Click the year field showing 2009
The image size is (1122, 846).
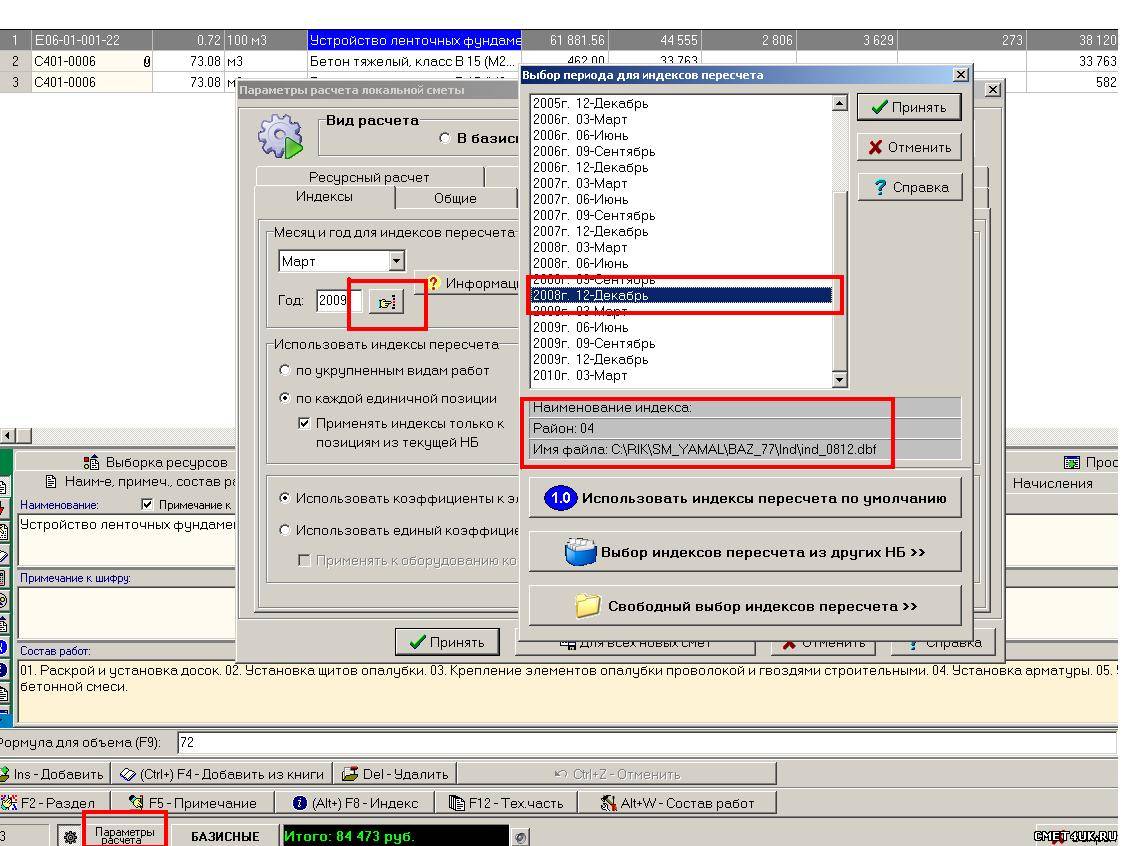(338, 301)
